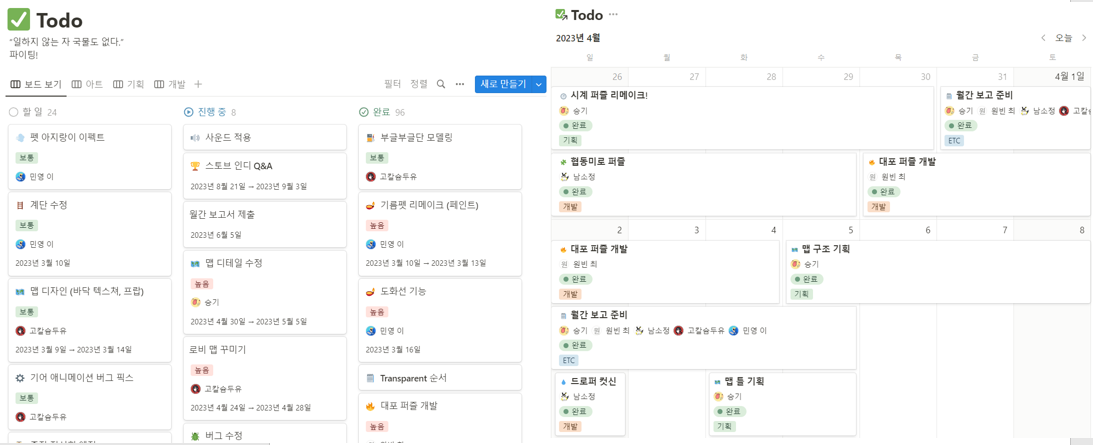The image size is (1093, 445).
Task: Click the trophy icon on 스토브 인디 Q&A card
Action: pos(195,166)
